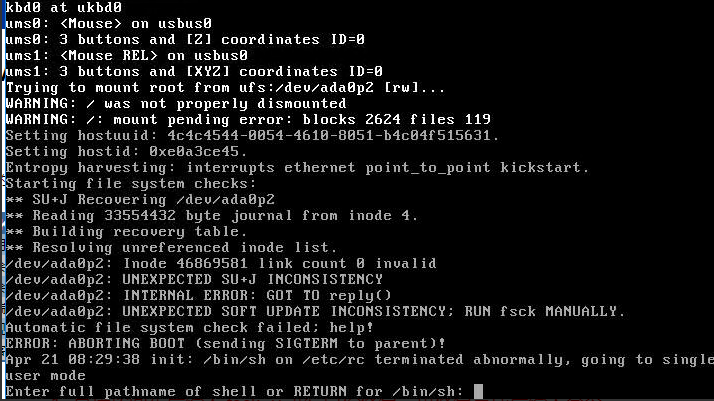Click the 'mount pending error' warning line
This screenshot has height=401, width=714.
[x=248, y=119]
